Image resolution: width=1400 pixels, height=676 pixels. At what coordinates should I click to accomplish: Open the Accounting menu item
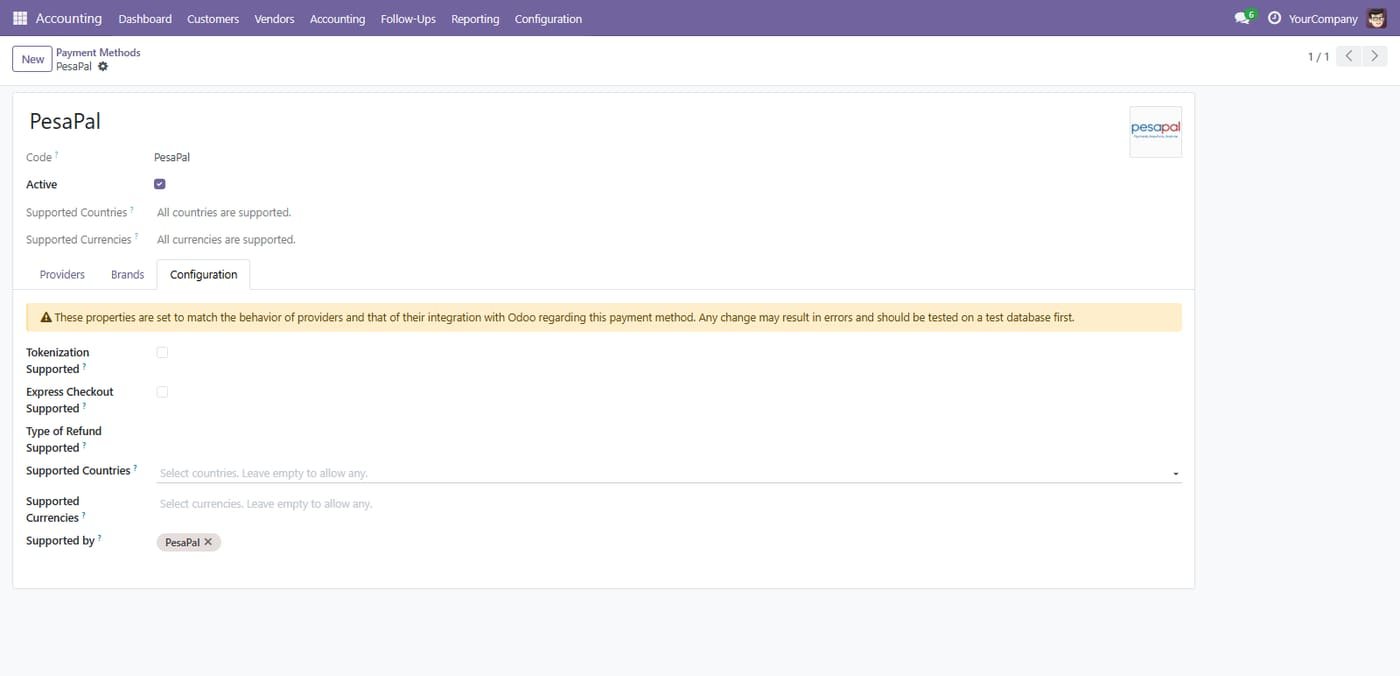337,19
